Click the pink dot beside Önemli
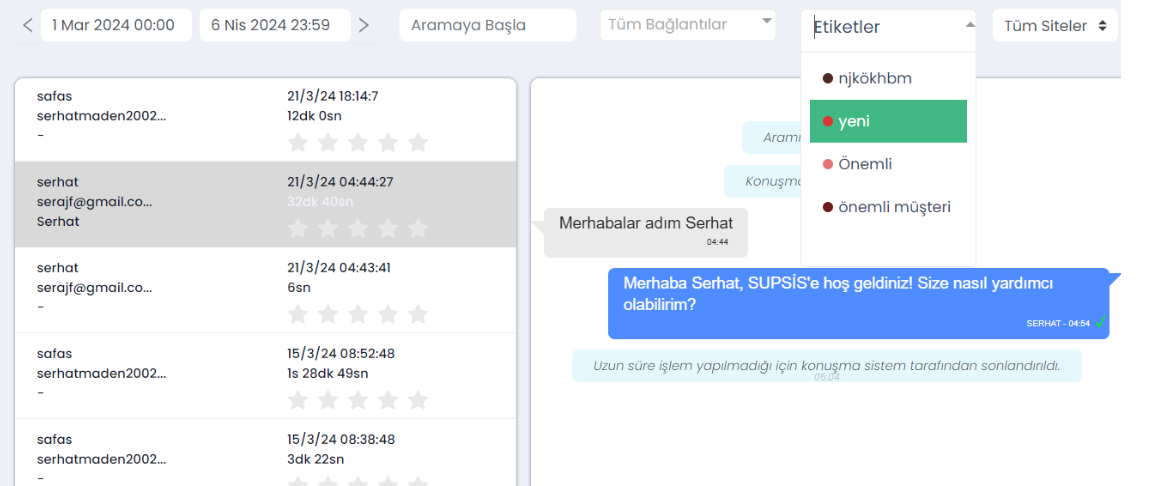Image resolution: width=1163 pixels, height=486 pixels. tap(828, 165)
